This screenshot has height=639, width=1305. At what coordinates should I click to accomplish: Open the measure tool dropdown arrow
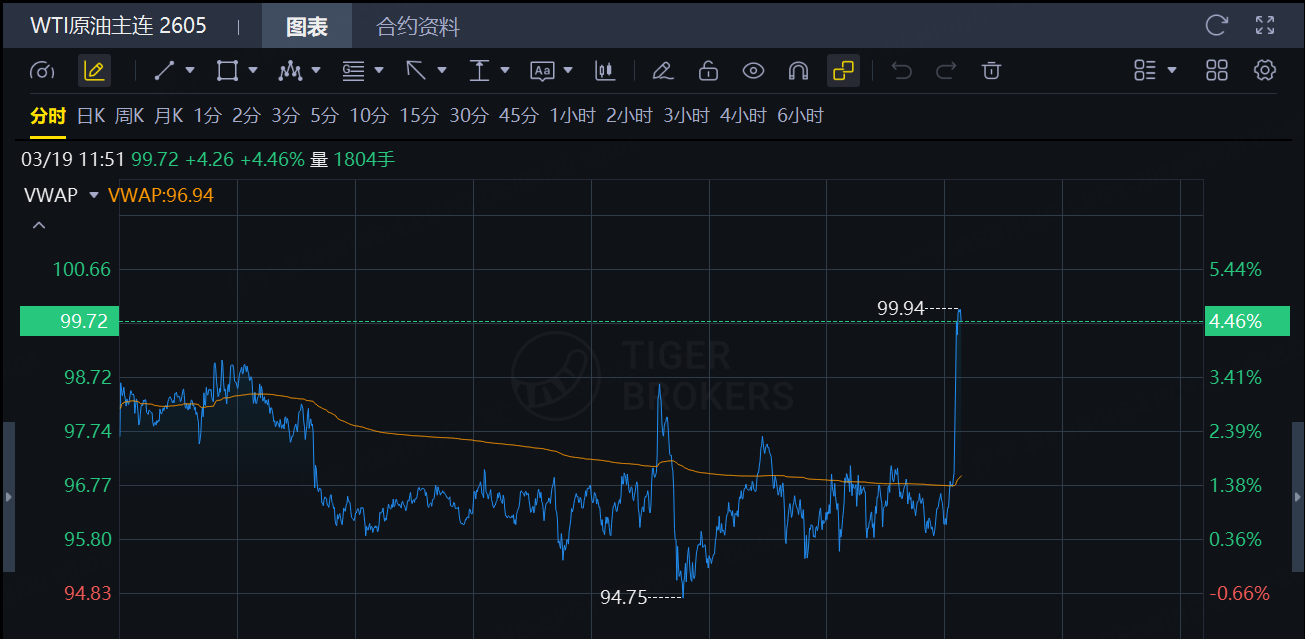(x=505, y=70)
